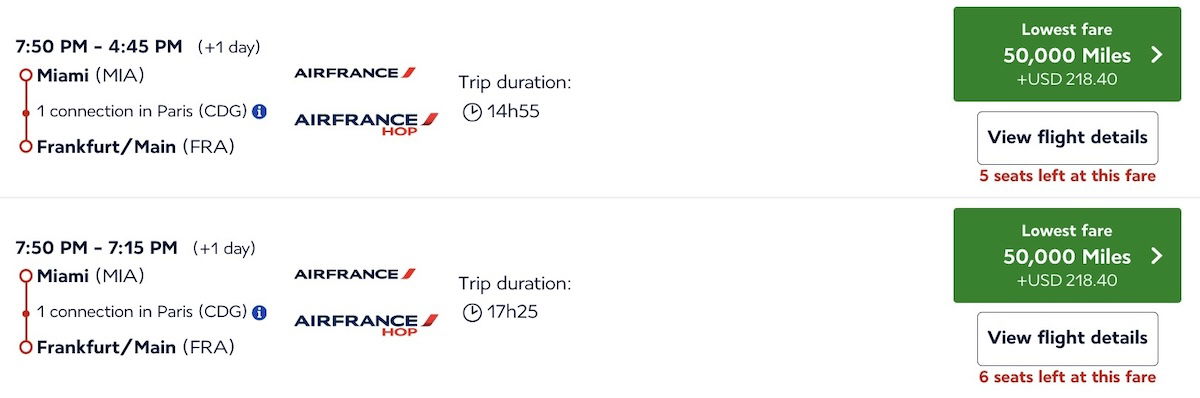This screenshot has width=1200, height=398.
Task: Click the clock icon next to 17h25
Action: coord(472,312)
